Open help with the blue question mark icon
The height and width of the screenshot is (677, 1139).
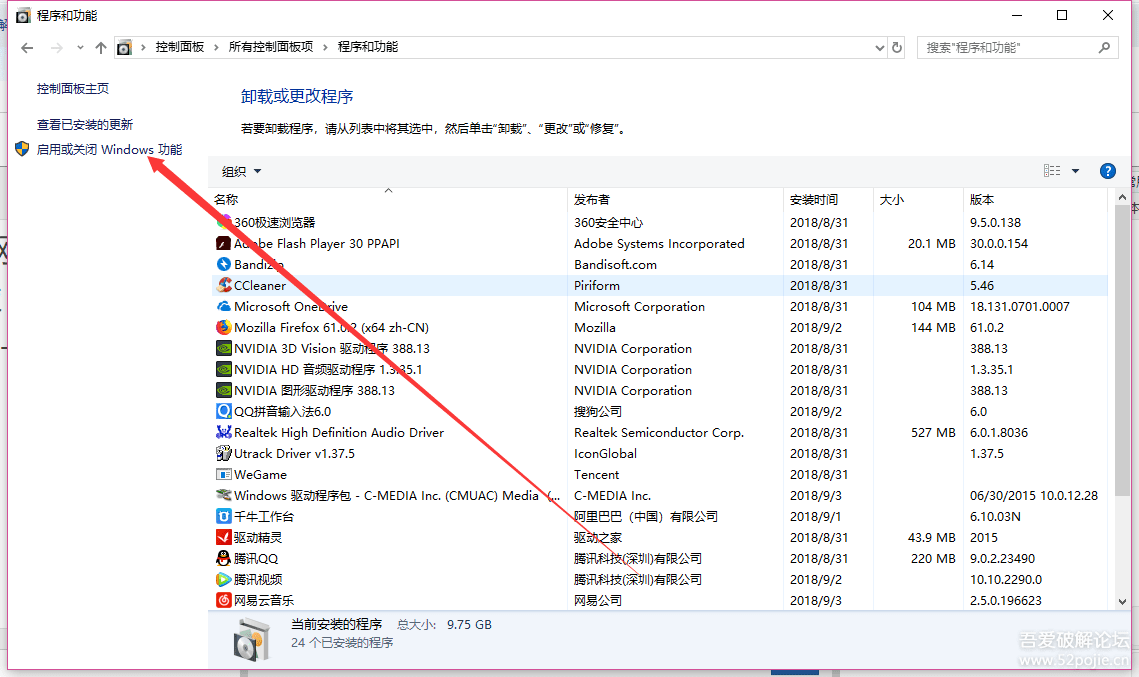pos(1107,171)
